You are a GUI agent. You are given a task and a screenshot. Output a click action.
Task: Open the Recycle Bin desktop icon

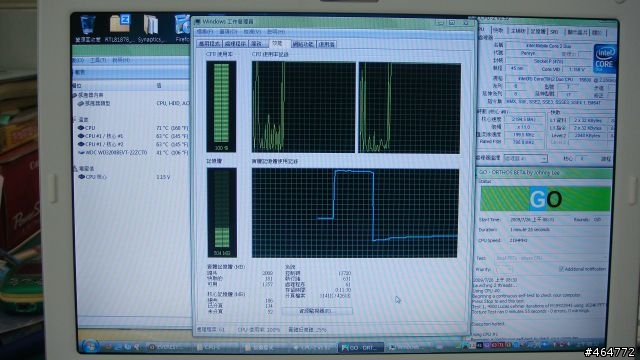coord(87,28)
